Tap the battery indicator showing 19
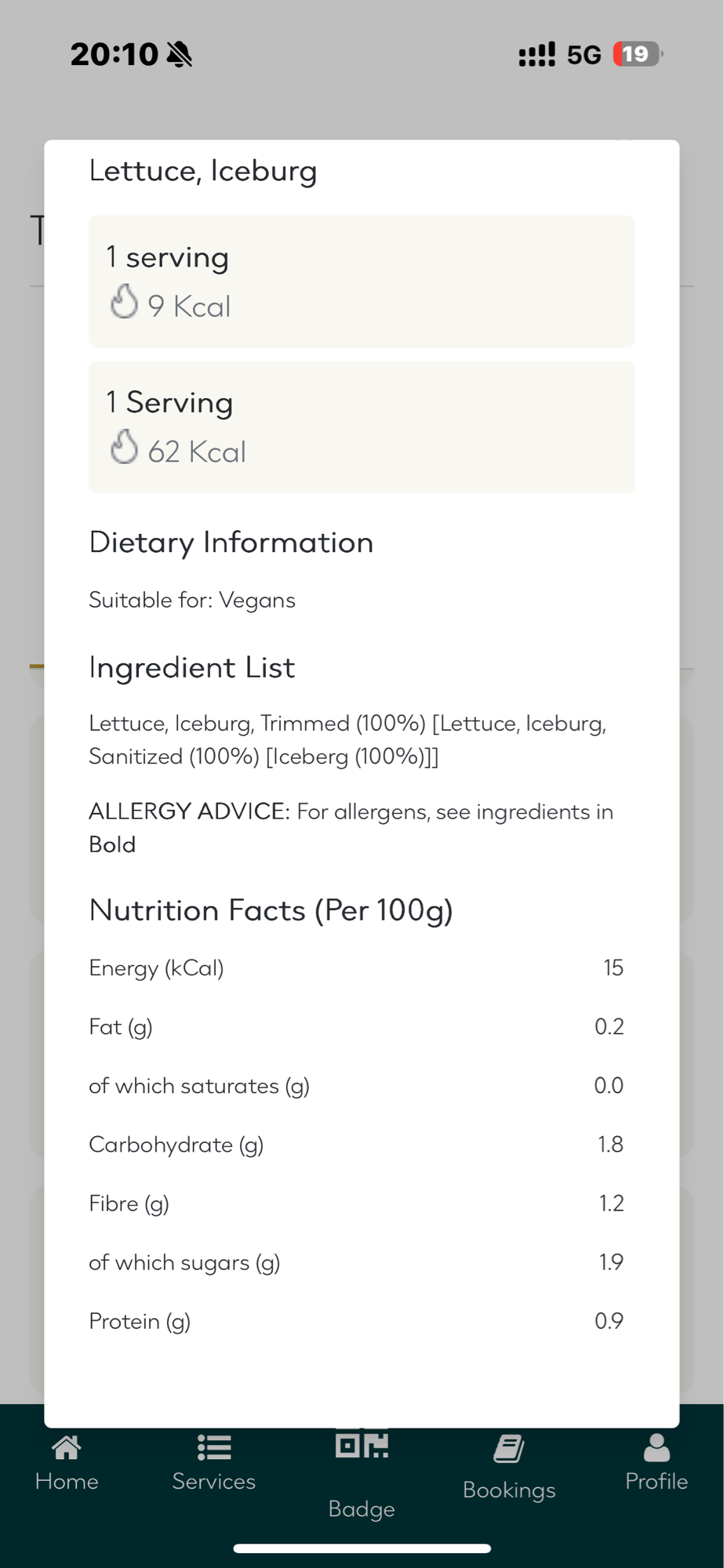The height and width of the screenshot is (1568, 724). click(637, 54)
